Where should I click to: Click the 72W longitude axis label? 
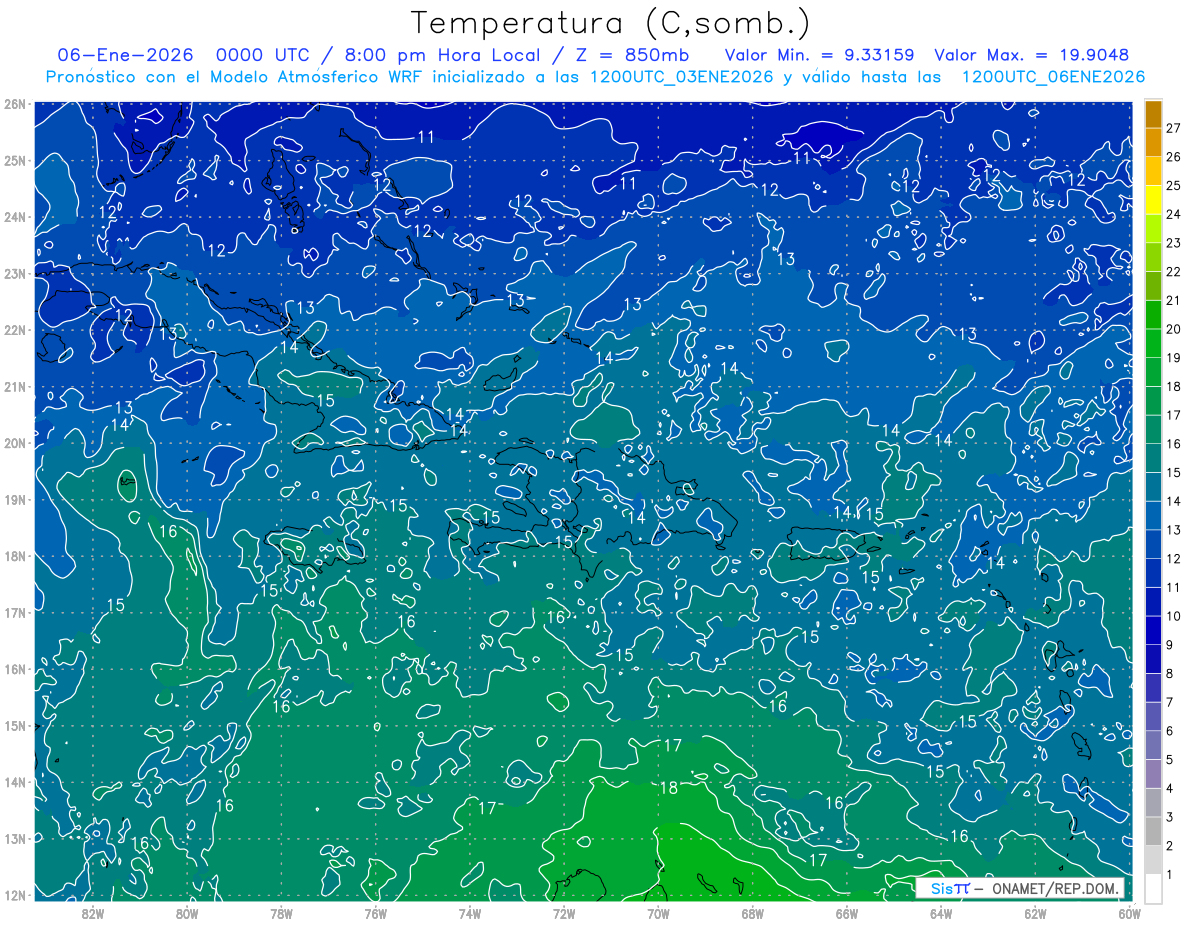(563, 912)
